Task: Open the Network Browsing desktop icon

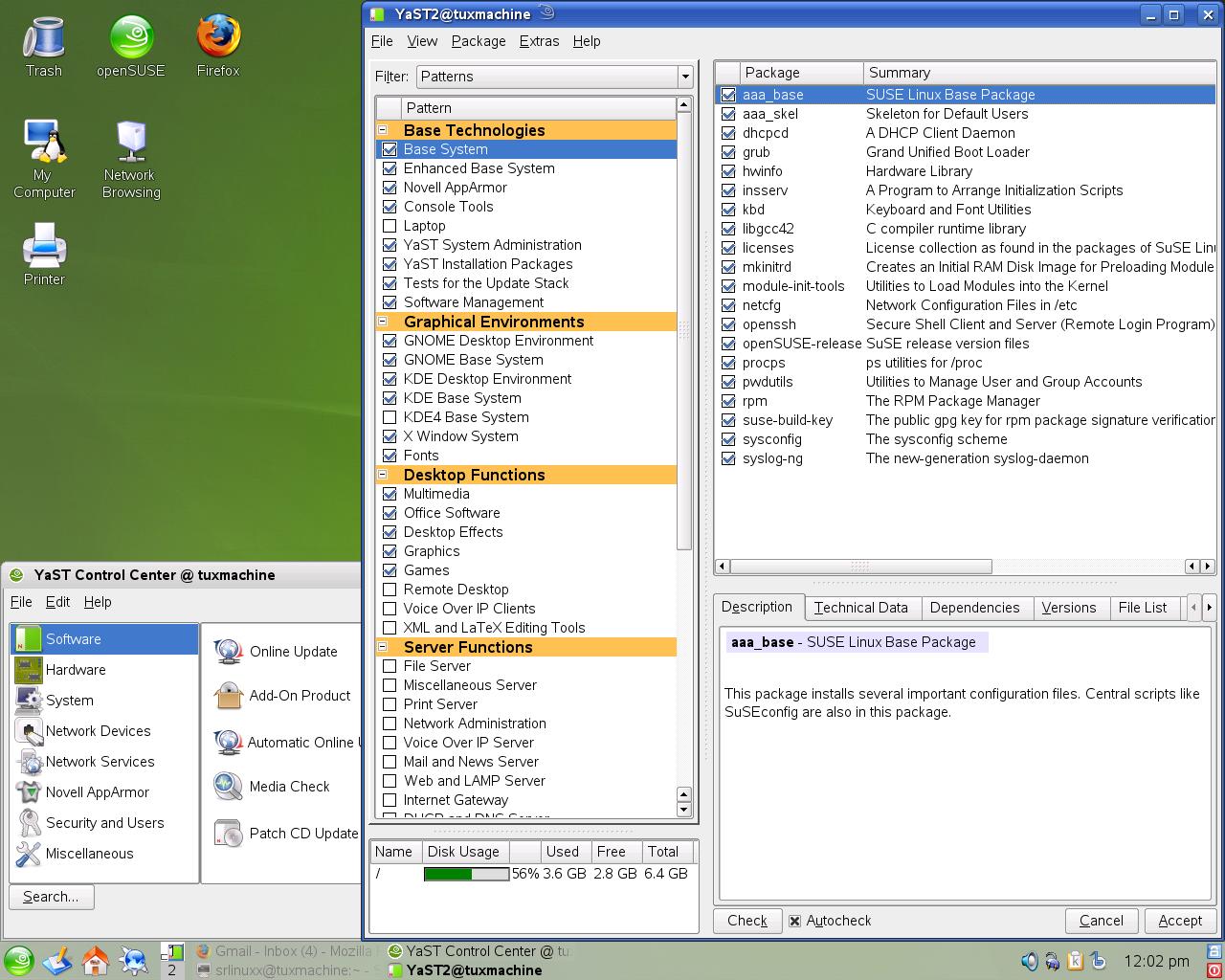Action: coord(131,159)
